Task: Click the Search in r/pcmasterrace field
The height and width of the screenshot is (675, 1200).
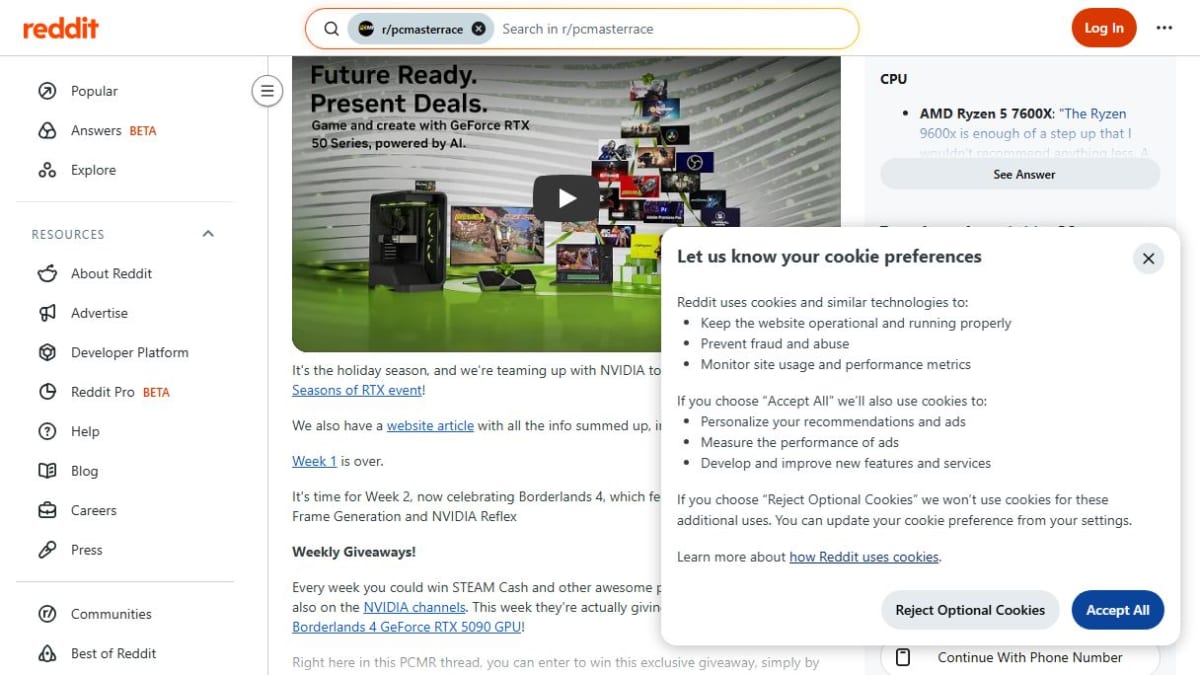Action: (675, 29)
